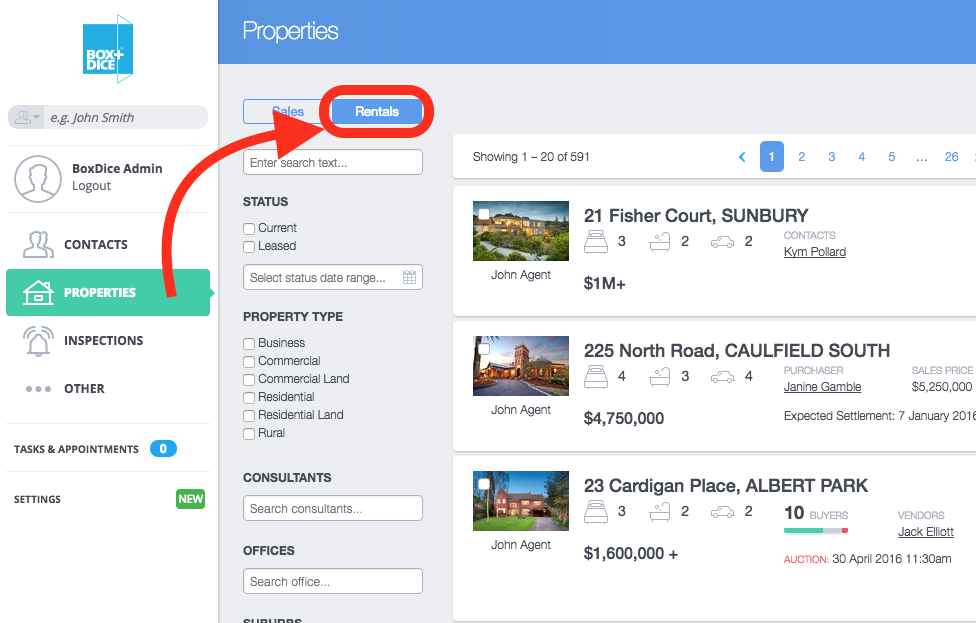Switch to the Sales tab
The width and height of the screenshot is (976, 623).
click(288, 111)
